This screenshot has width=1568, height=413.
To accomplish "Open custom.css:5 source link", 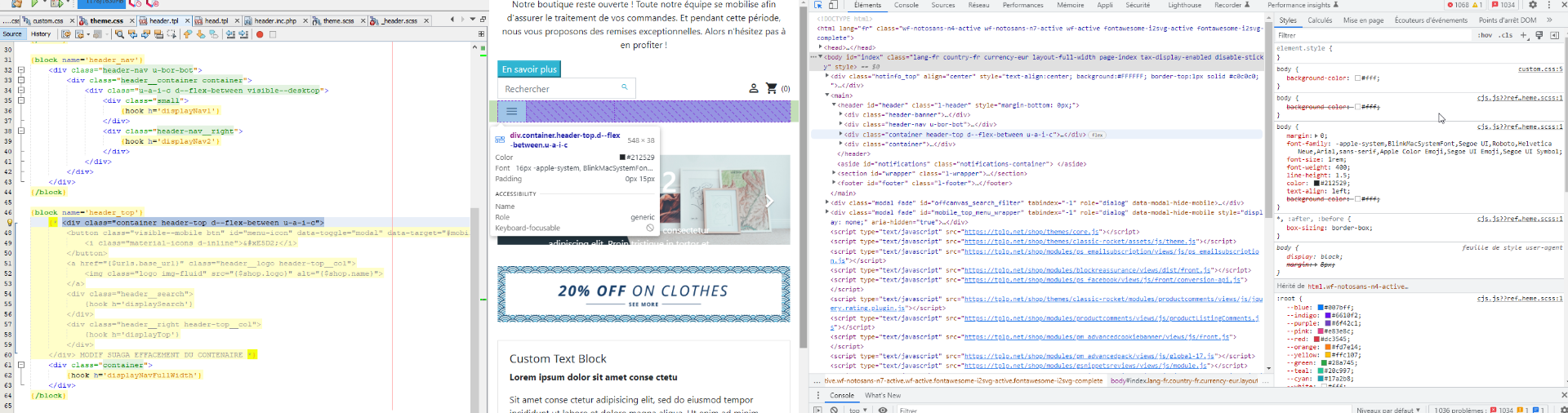I will coord(1540,69).
